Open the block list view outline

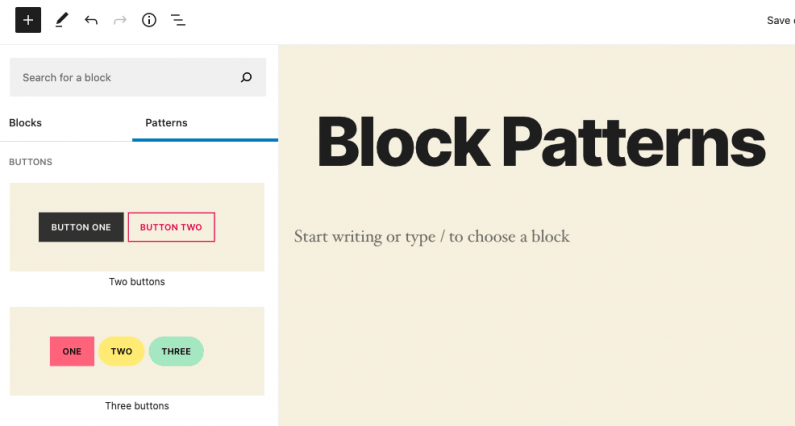pos(178,20)
